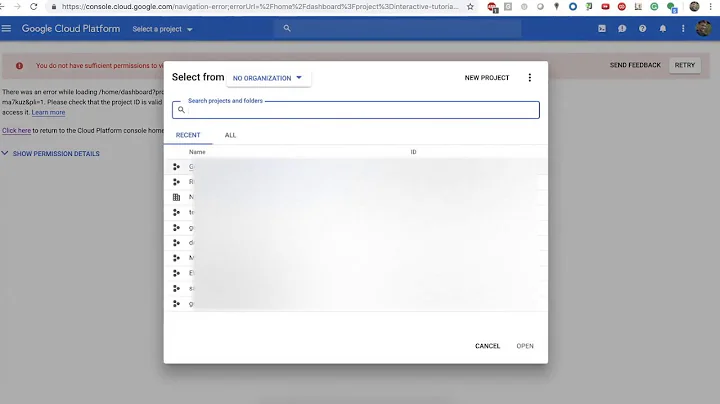
Task: Click the Adblock extension icon in browser toolbar
Action: coord(492,7)
